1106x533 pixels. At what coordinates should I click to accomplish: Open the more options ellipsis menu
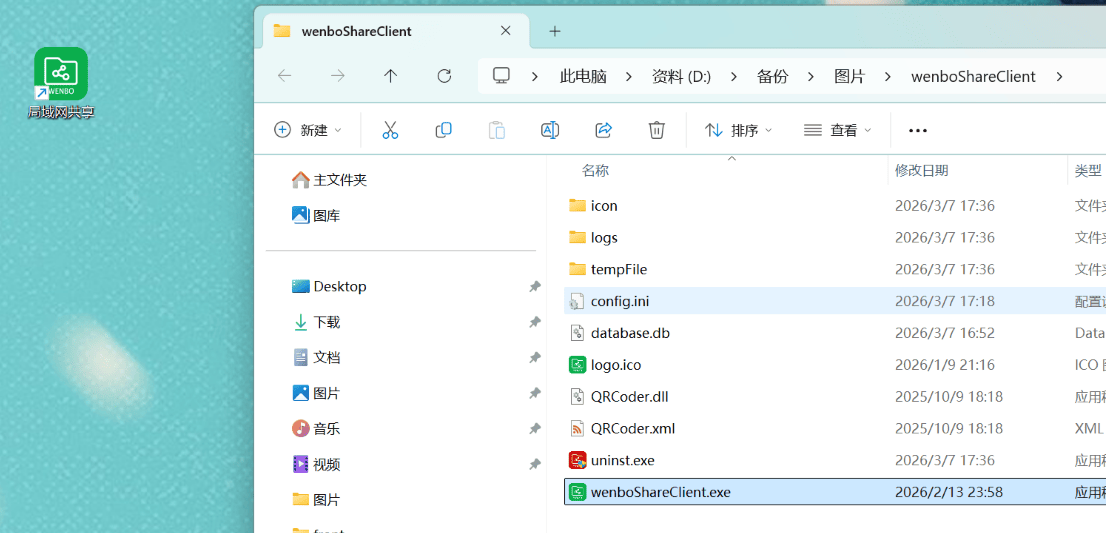917,130
